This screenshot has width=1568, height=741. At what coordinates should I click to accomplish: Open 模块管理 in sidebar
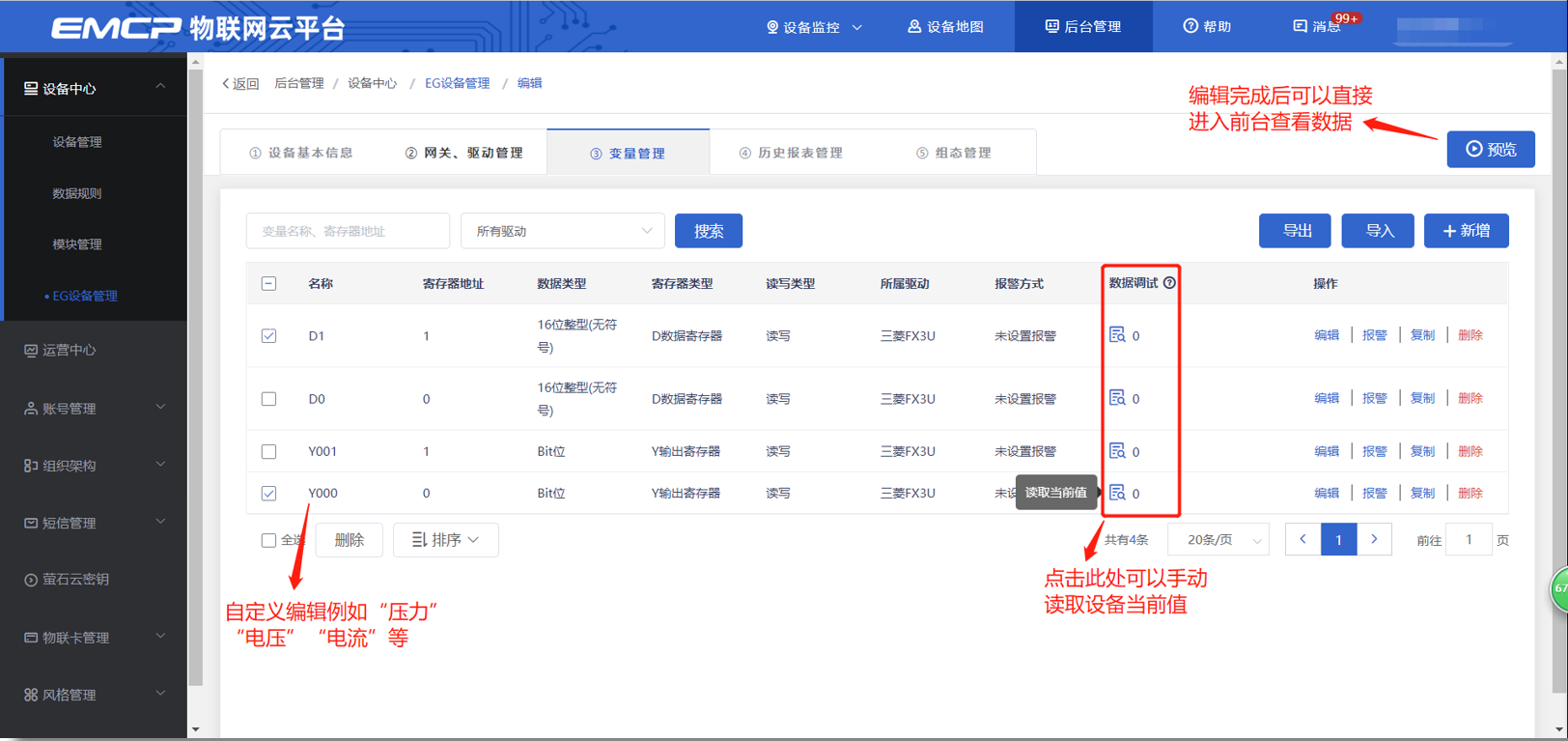click(77, 244)
